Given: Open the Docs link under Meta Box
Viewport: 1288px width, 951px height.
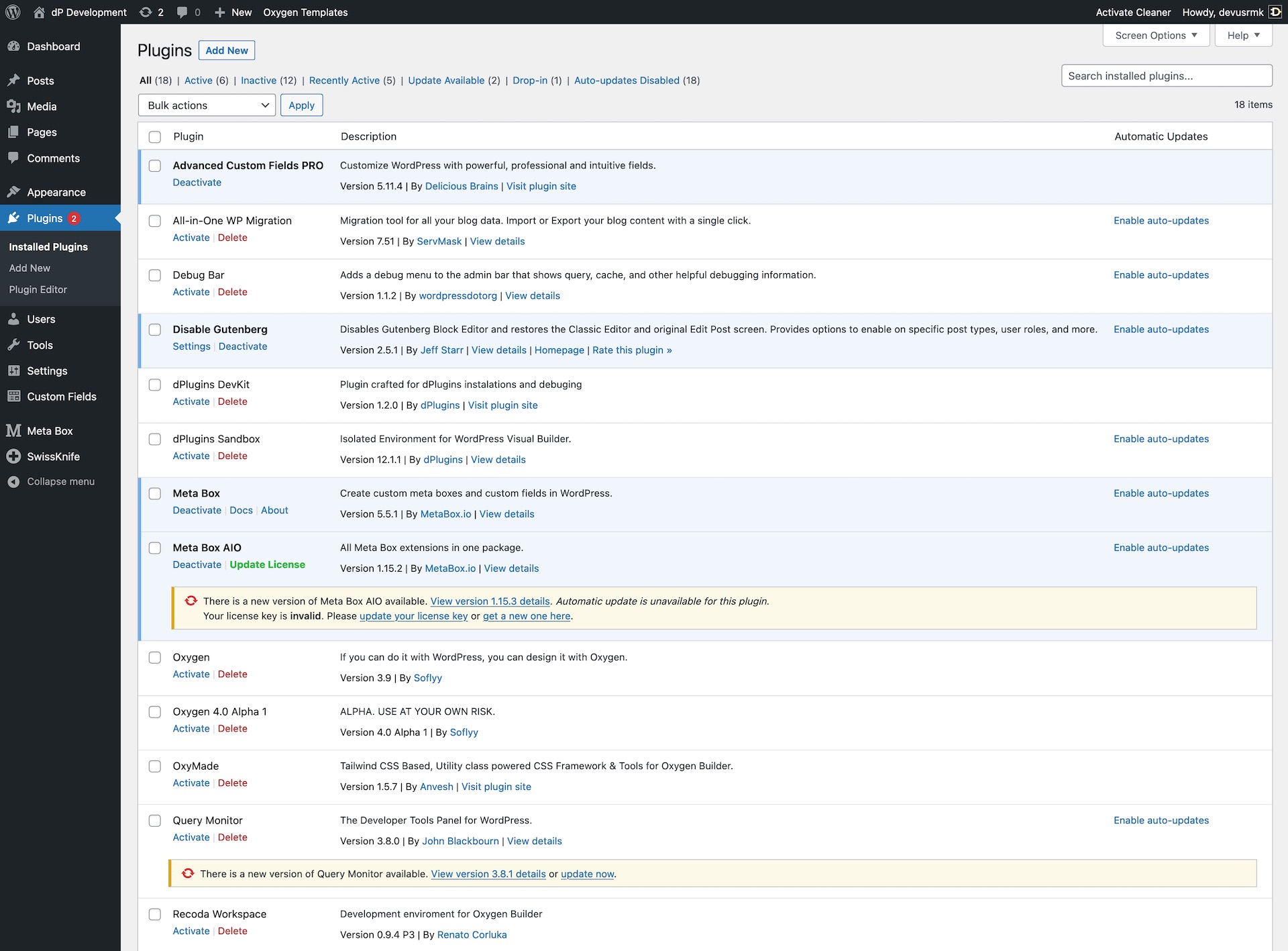Looking at the screenshot, I should tap(241, 510).
